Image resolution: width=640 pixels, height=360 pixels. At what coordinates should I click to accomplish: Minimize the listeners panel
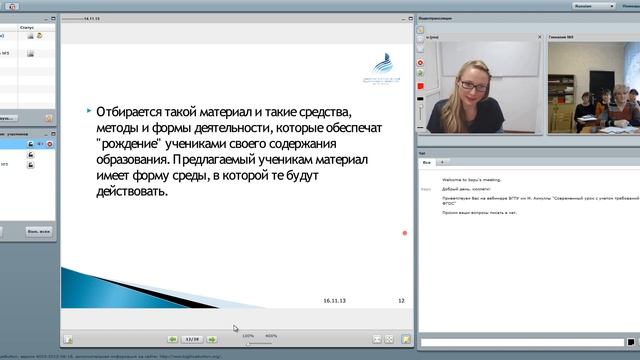(x=46, y=134)
